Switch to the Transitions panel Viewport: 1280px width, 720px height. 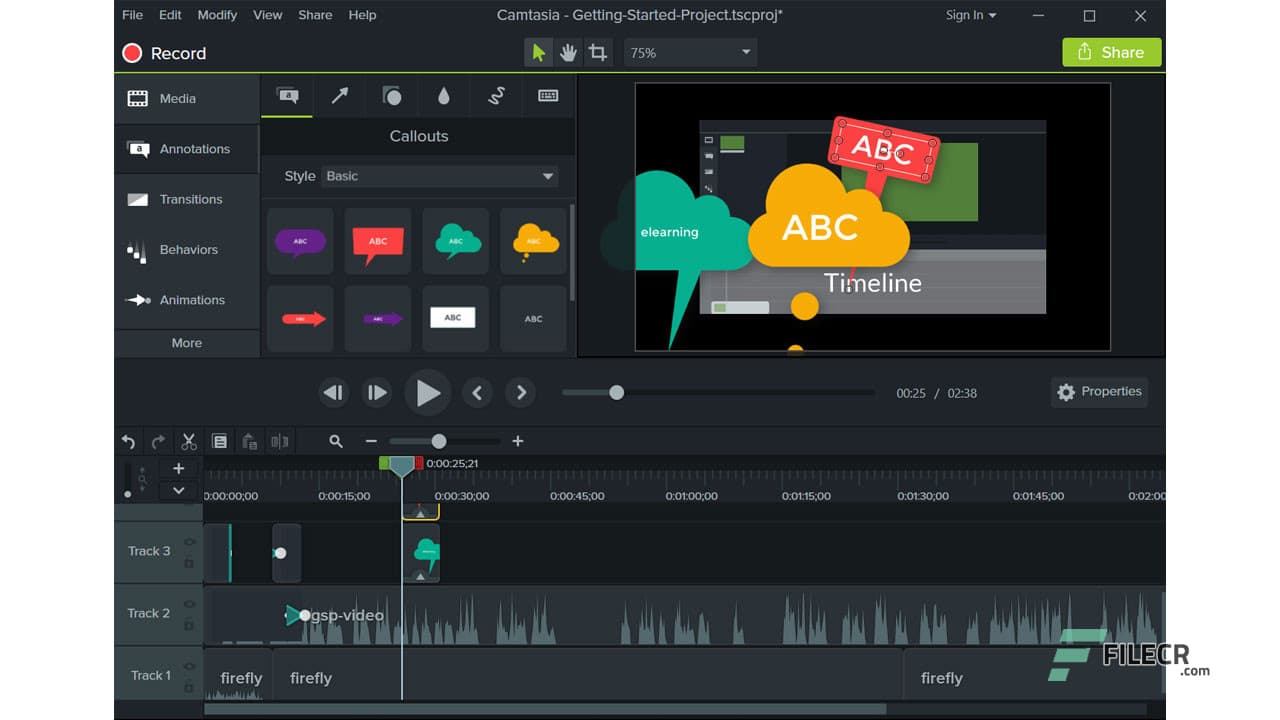tap(186, 199)
